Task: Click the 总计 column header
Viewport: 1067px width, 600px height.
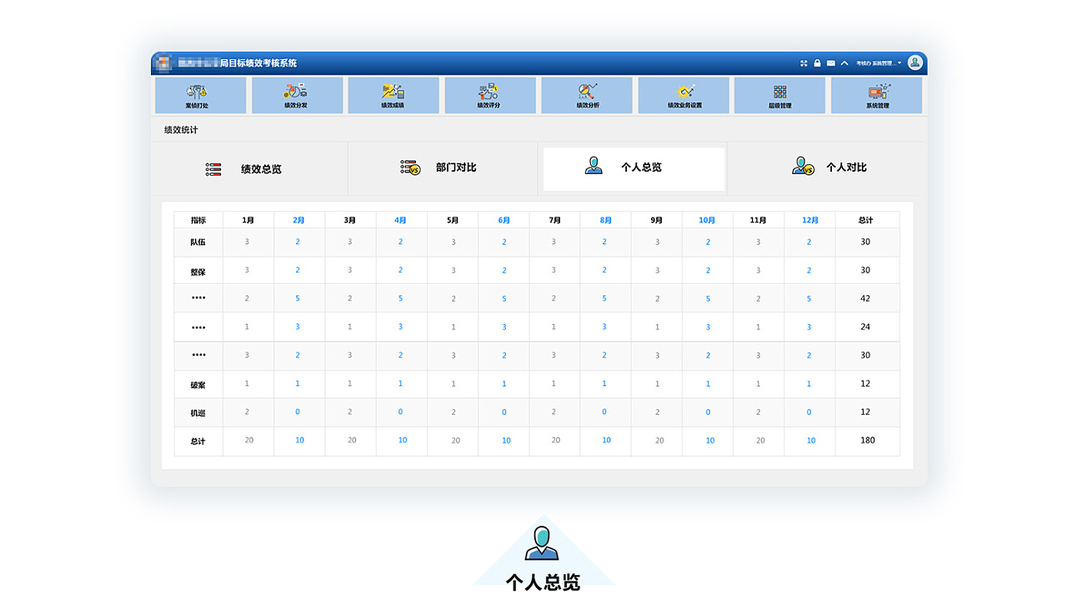Action: [866, 220]
